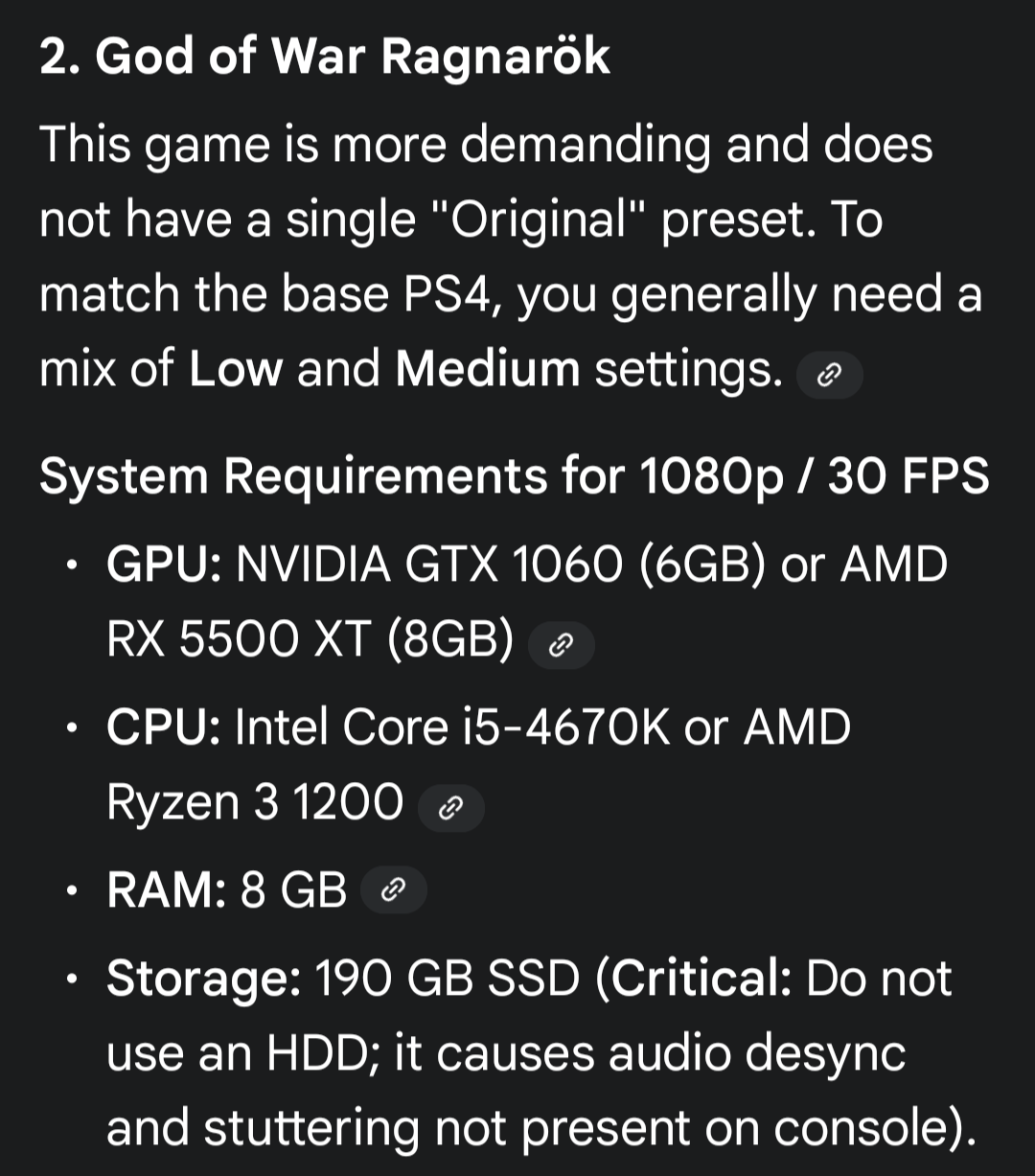
Task: Open the source link after 'Ryzen 3 1200'
Action: click(x=451, y=808)
